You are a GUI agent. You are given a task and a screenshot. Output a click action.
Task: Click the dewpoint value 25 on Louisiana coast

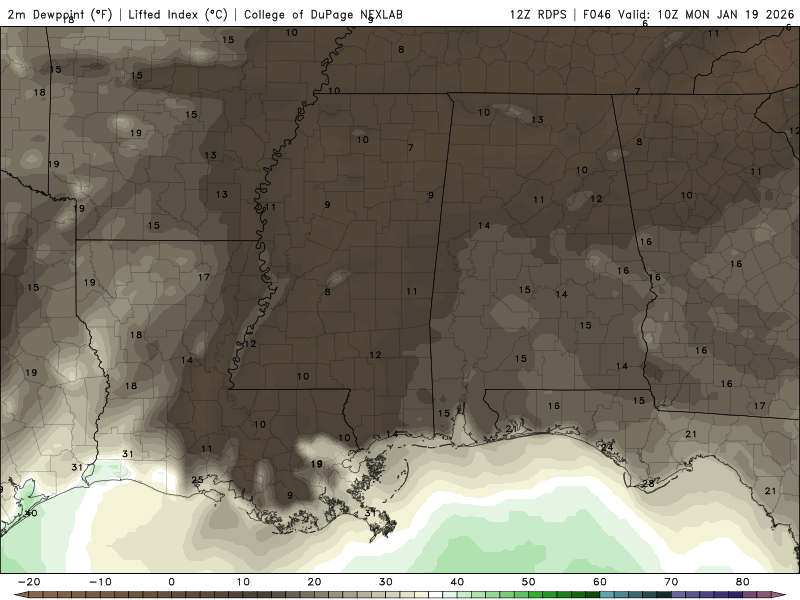tap(197, 480)
